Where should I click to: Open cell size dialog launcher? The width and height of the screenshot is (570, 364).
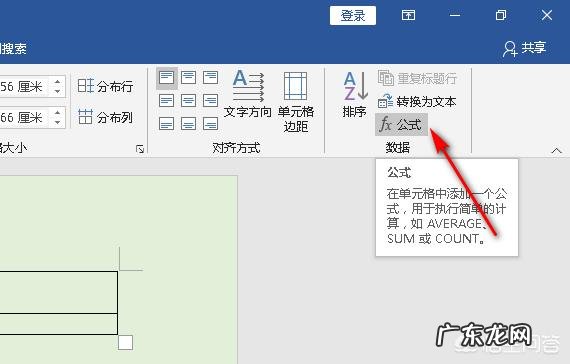(x=140, y=149)
